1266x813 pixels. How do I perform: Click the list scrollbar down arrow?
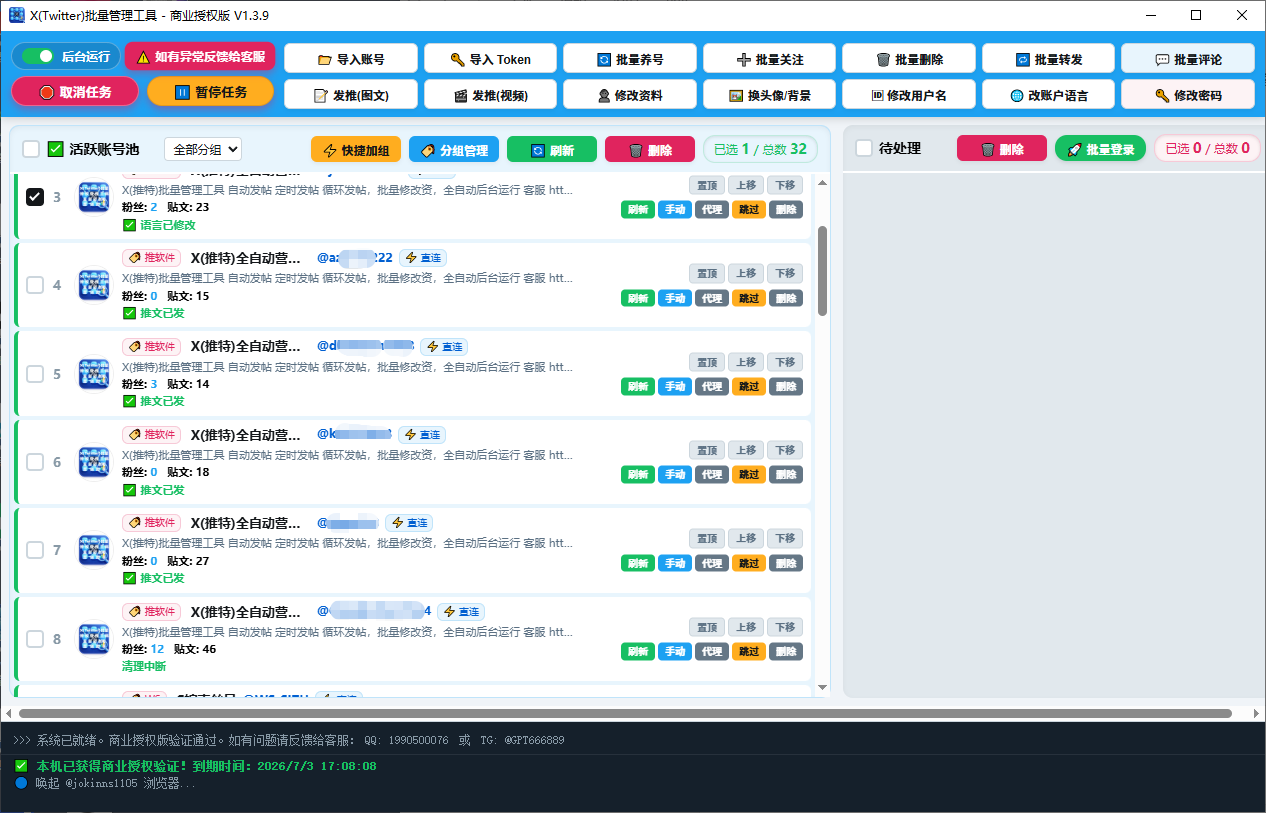click(822, 687)
